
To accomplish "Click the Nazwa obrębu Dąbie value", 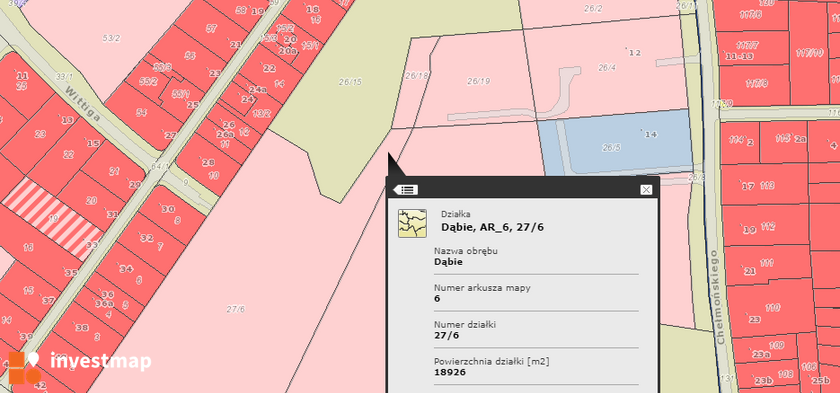I will 448,262.
